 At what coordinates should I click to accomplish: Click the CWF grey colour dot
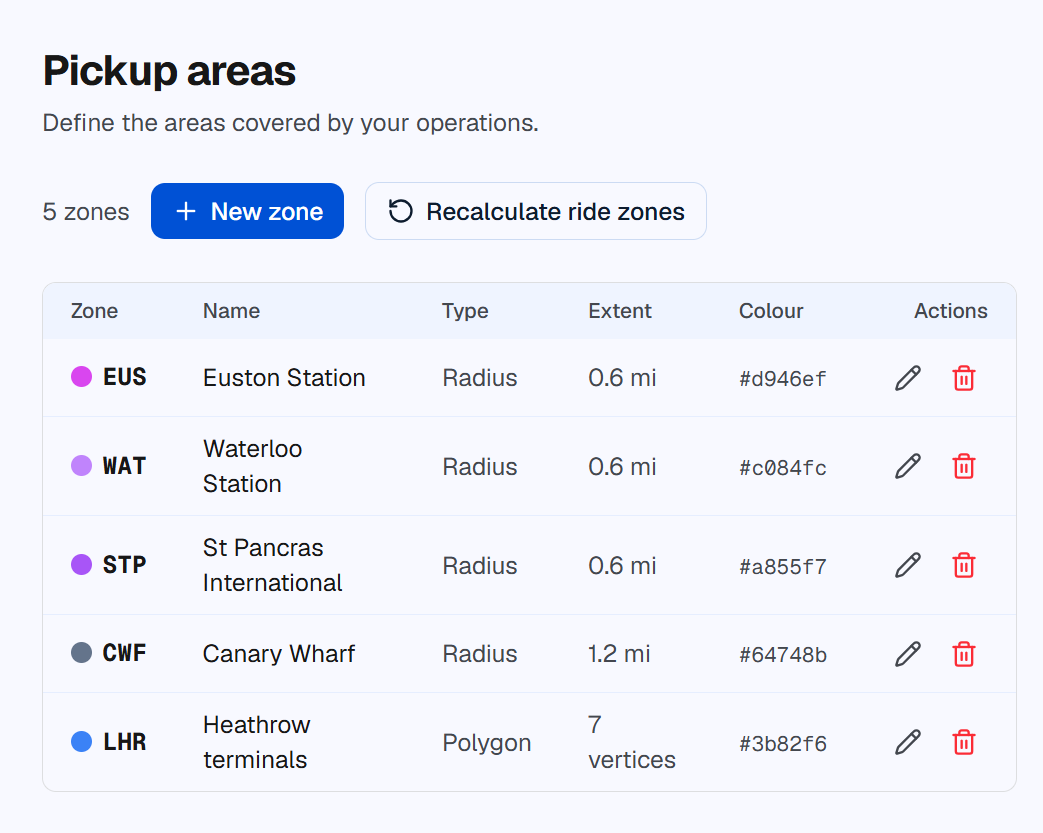tap(81, 653)
